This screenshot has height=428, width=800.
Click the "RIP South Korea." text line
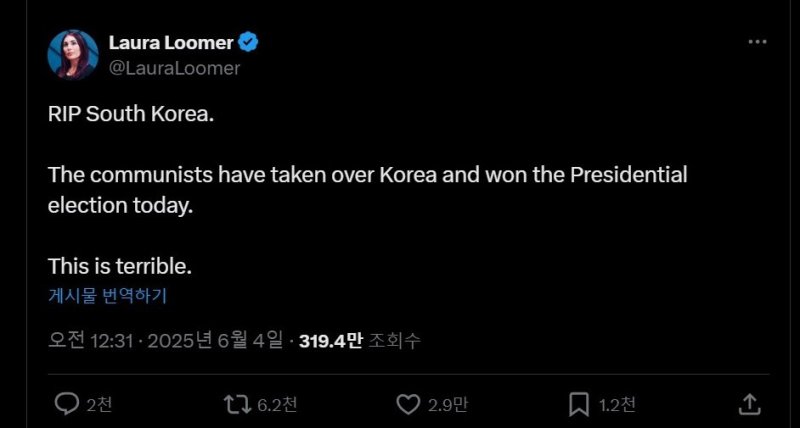tap(131, 114)
